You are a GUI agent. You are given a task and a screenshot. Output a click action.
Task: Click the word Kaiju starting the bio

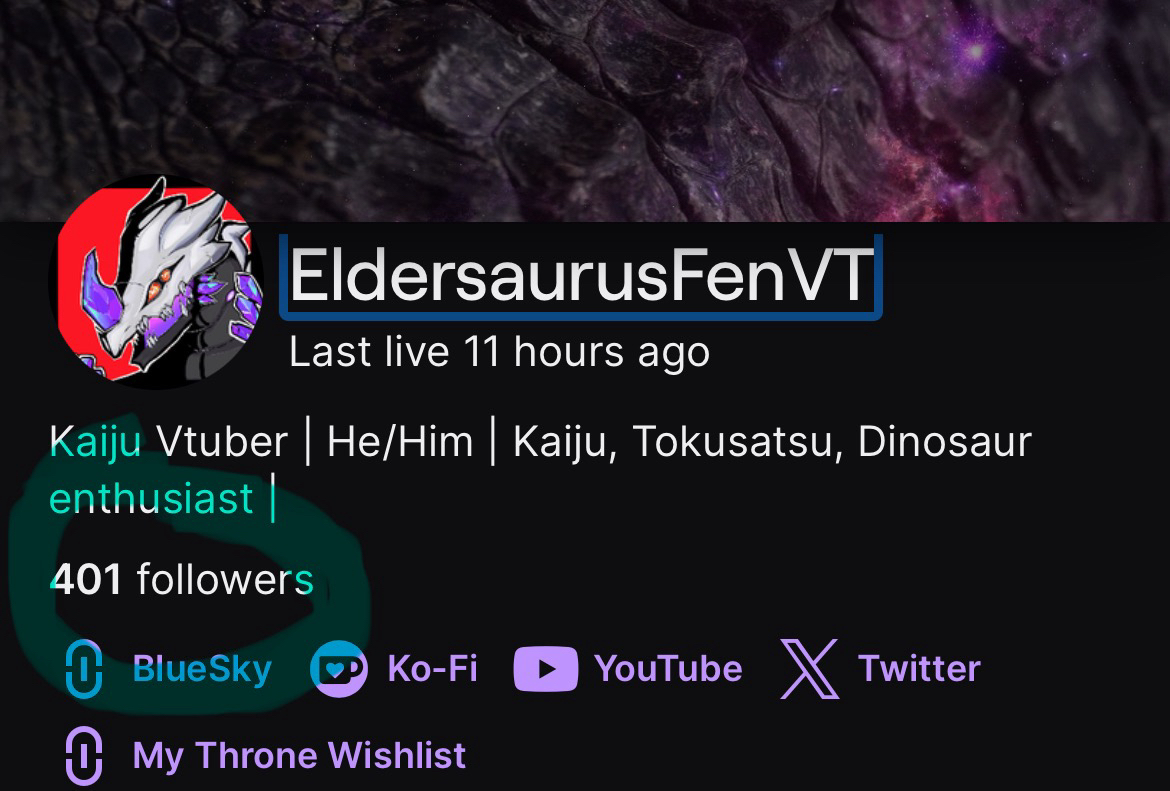95,442
